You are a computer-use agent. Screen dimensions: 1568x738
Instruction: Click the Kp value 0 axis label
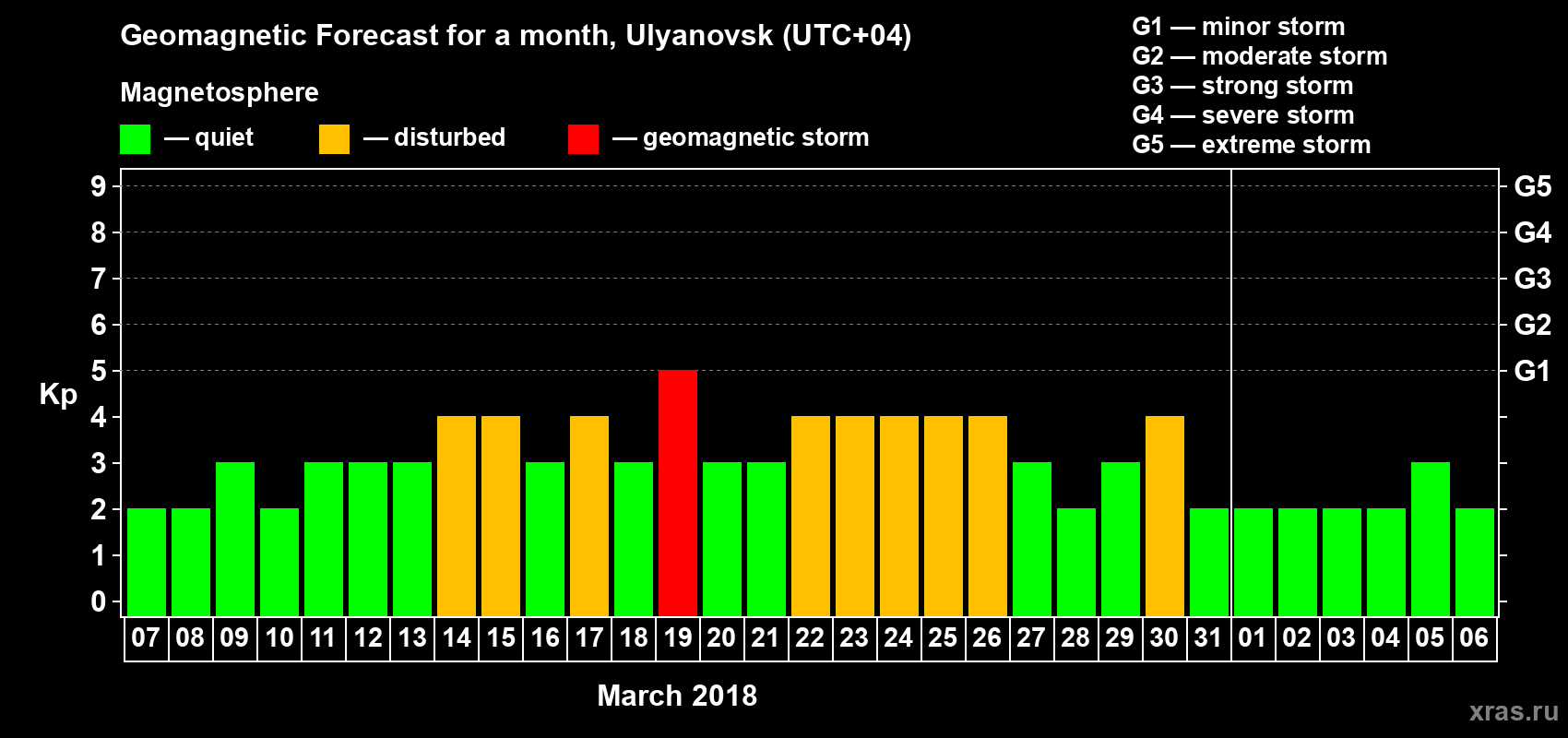(99, 601)
